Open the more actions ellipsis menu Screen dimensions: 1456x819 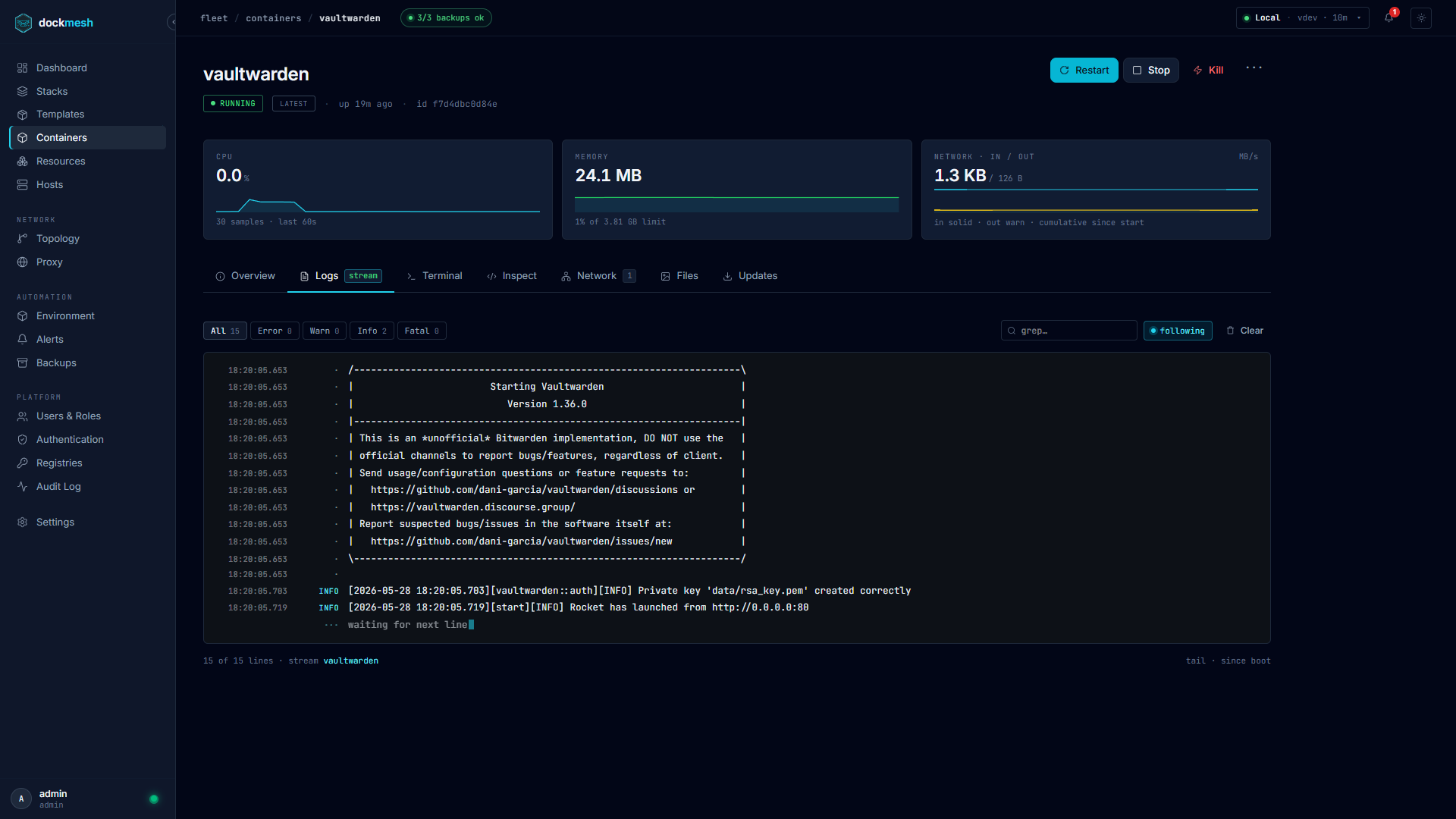click(1254, 68)
